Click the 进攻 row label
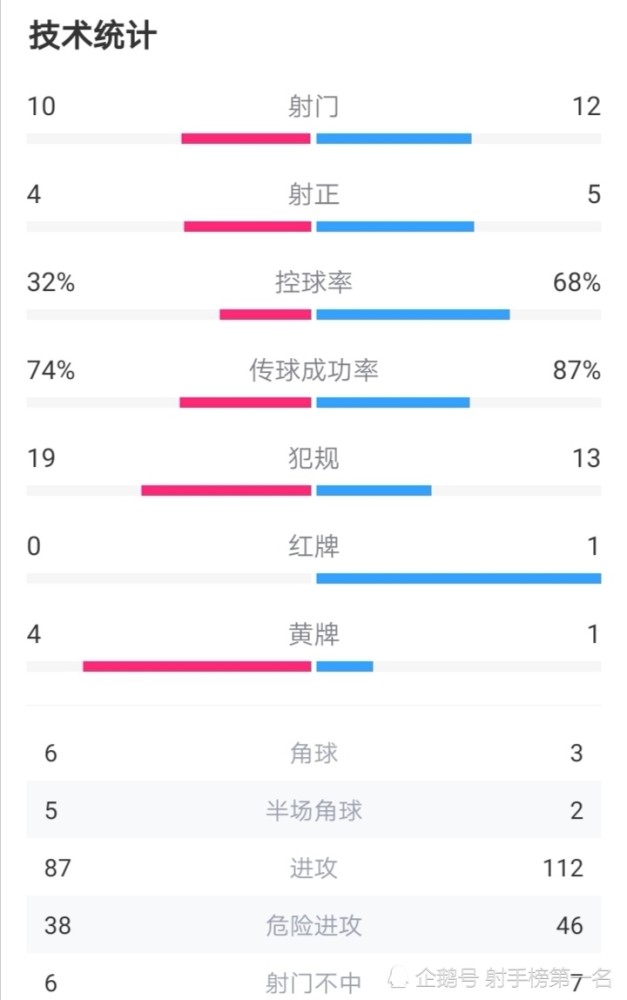This screenshot has height=1000, width=627. tap(313, 868)
